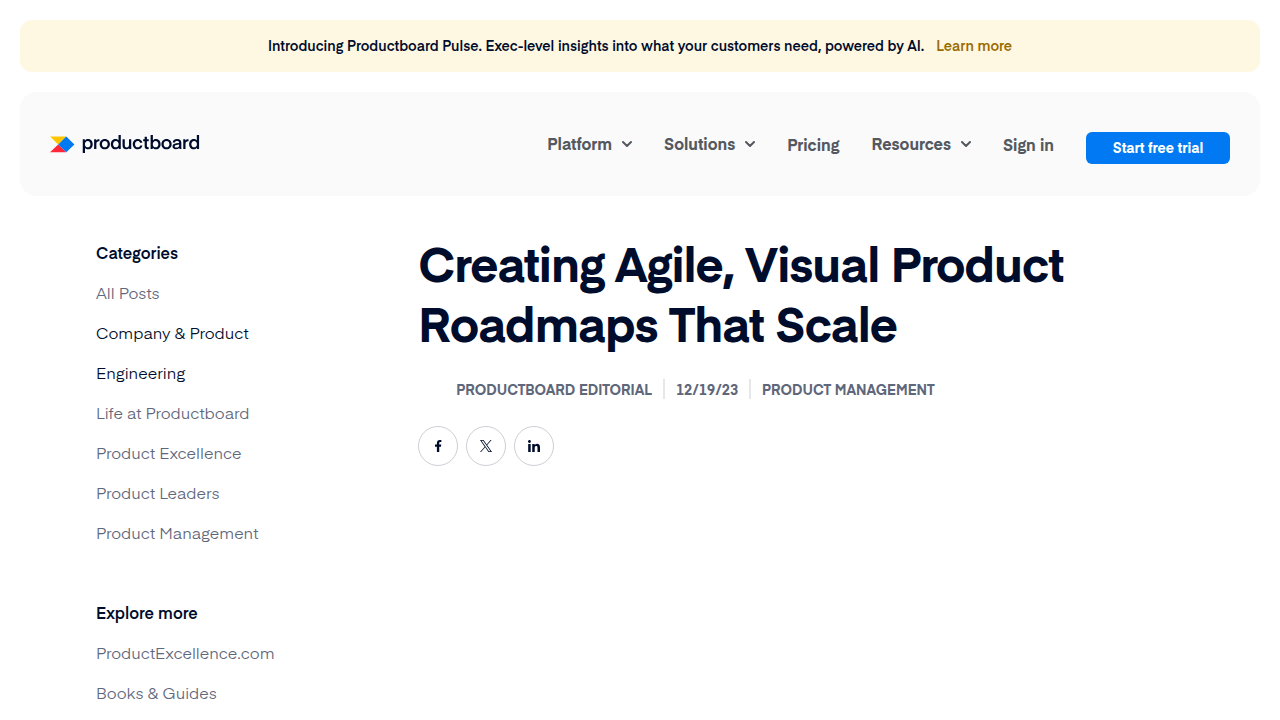Open the ProductExcellence.com link

click(x=185, y=653)
